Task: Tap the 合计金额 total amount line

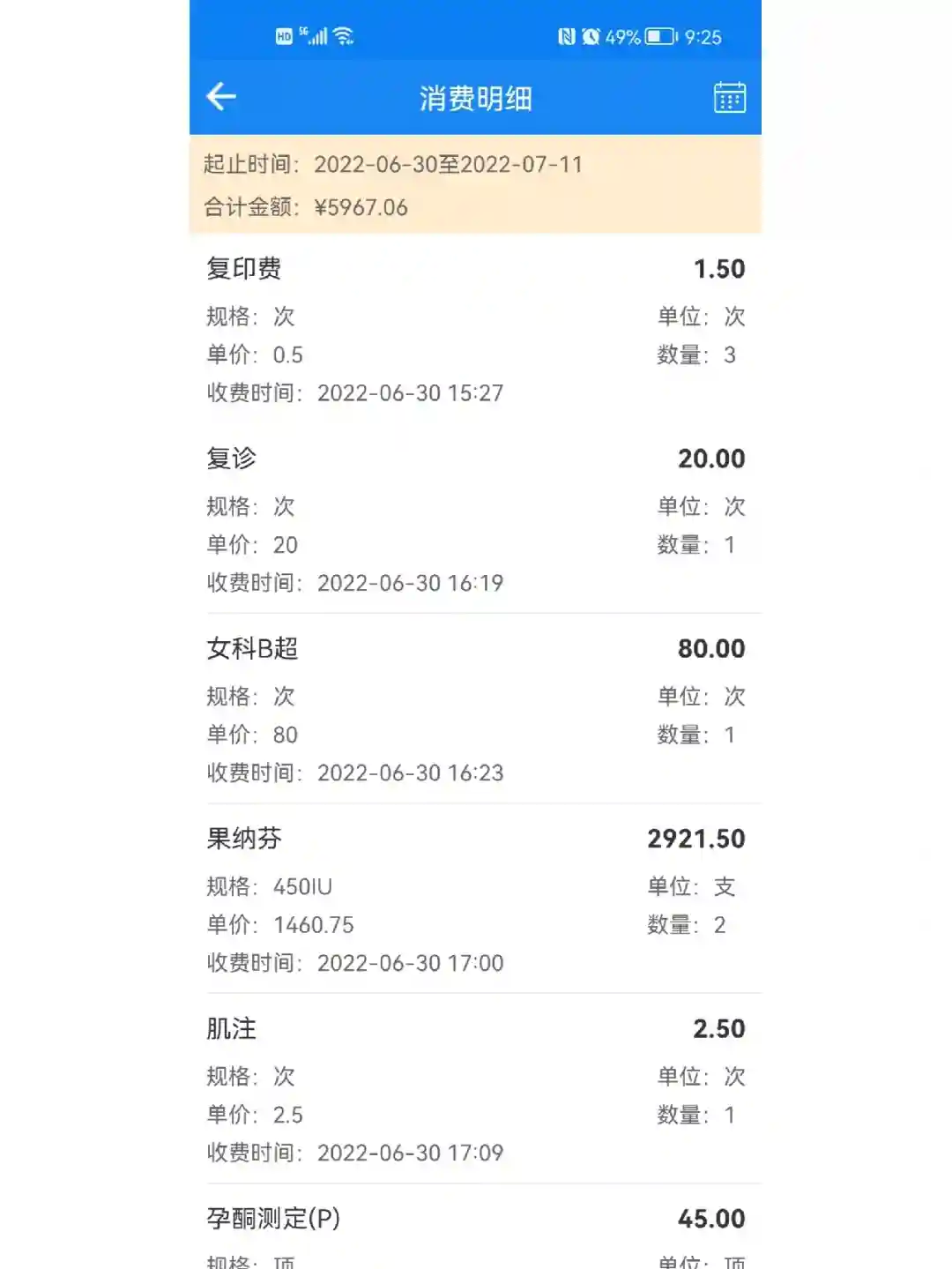Action: (x=306, y=207)
